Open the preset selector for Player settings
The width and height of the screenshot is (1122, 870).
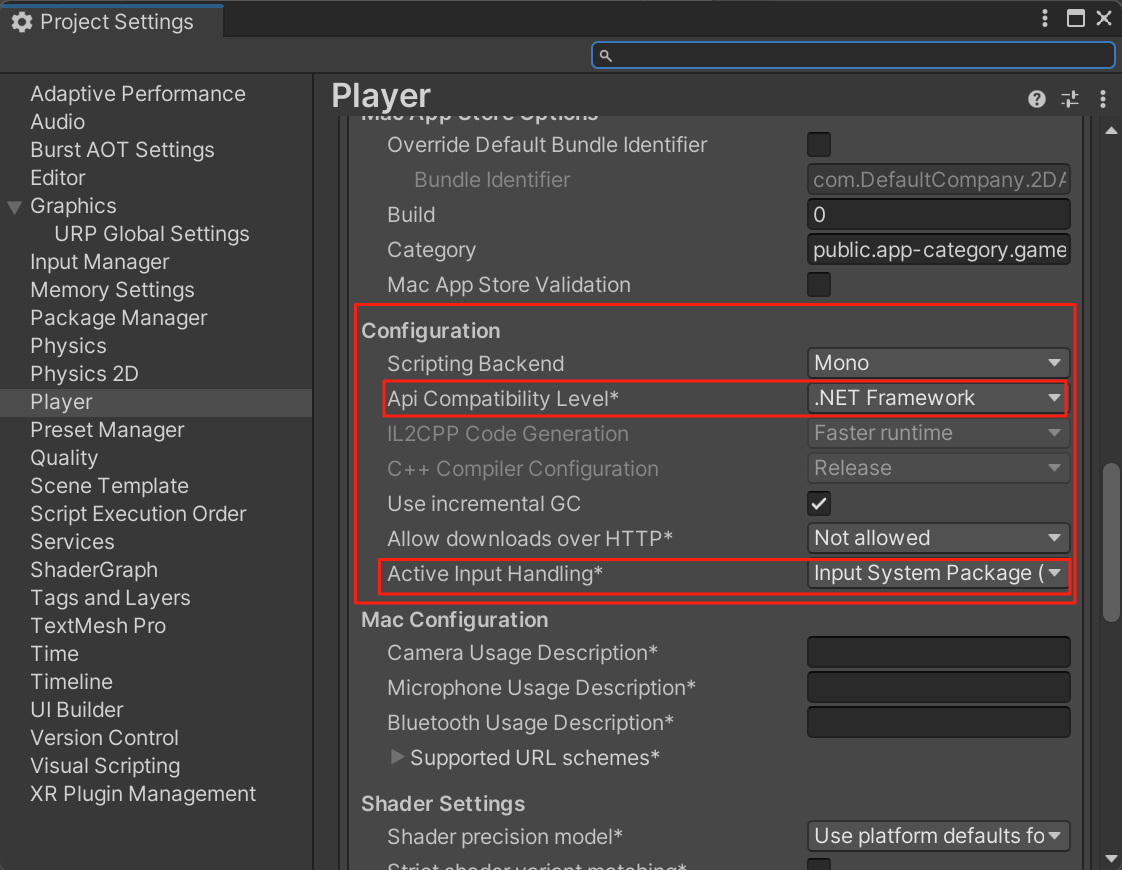point(1069,98)
